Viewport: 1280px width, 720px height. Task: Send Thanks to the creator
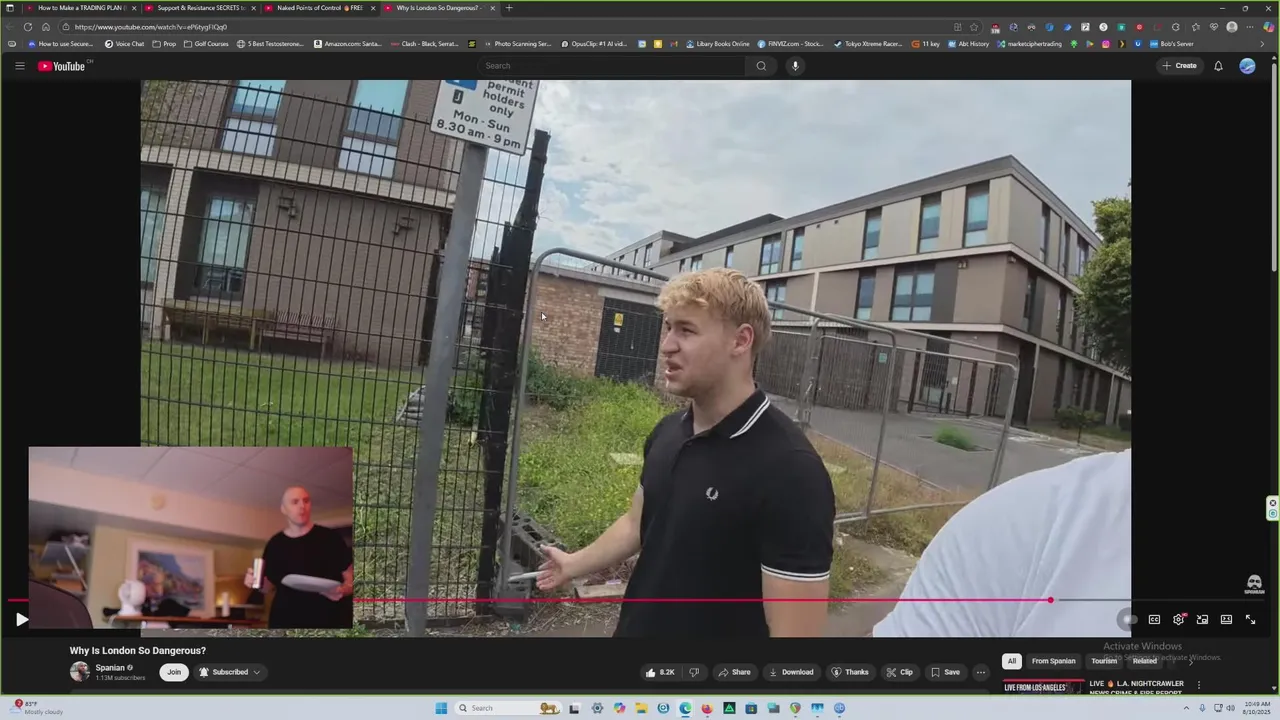pyautogui.click(x=850, y=672)
